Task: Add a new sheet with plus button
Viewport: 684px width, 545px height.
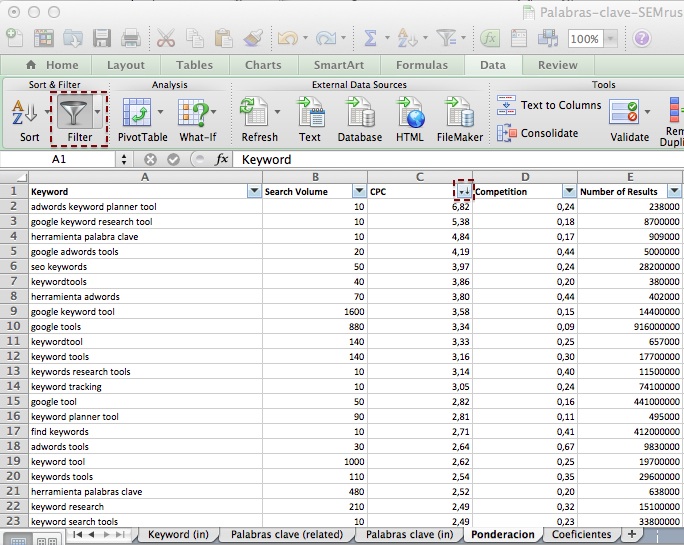Action: point(632,534)
